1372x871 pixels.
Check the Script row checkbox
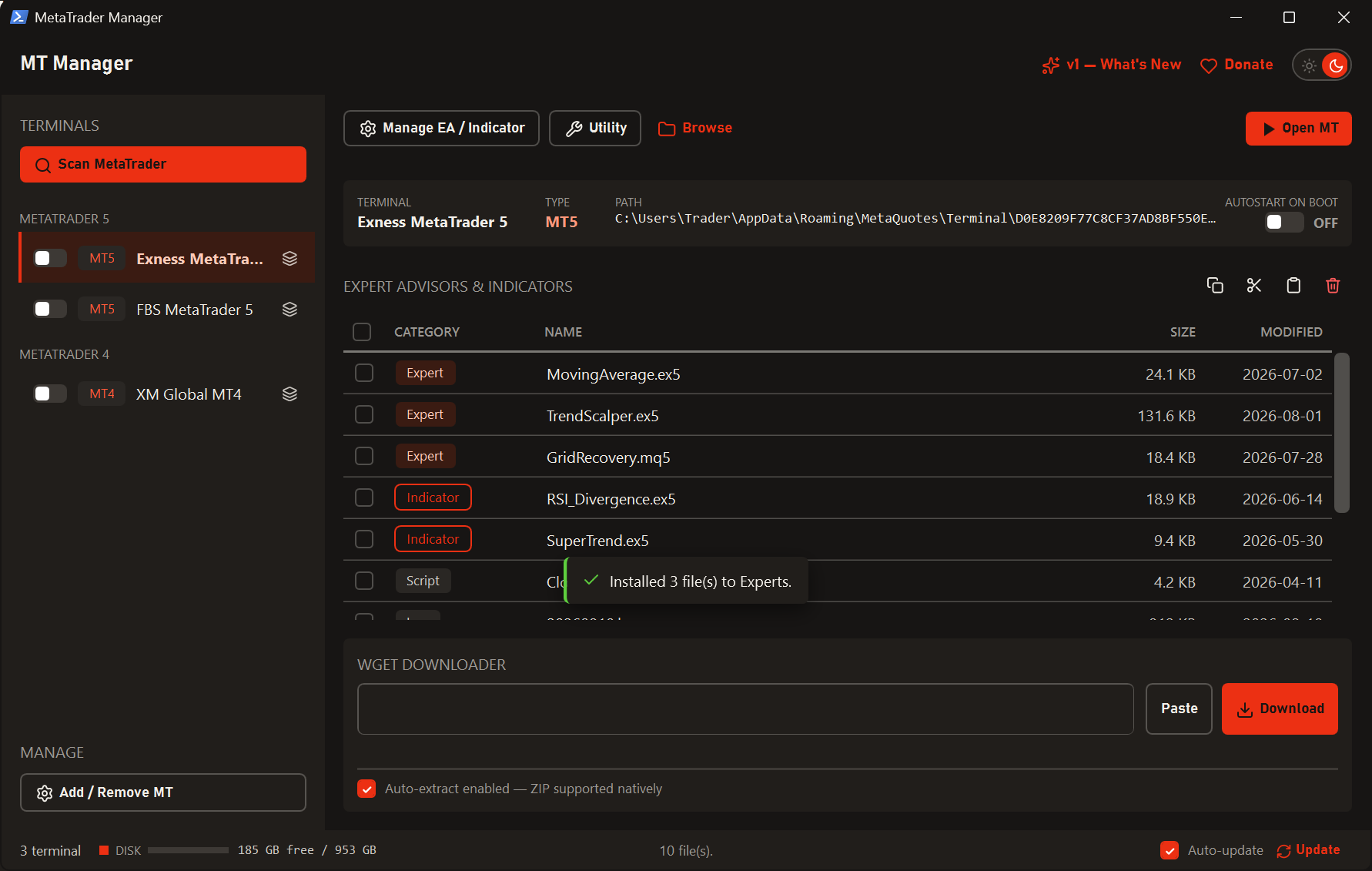[364, 581]
